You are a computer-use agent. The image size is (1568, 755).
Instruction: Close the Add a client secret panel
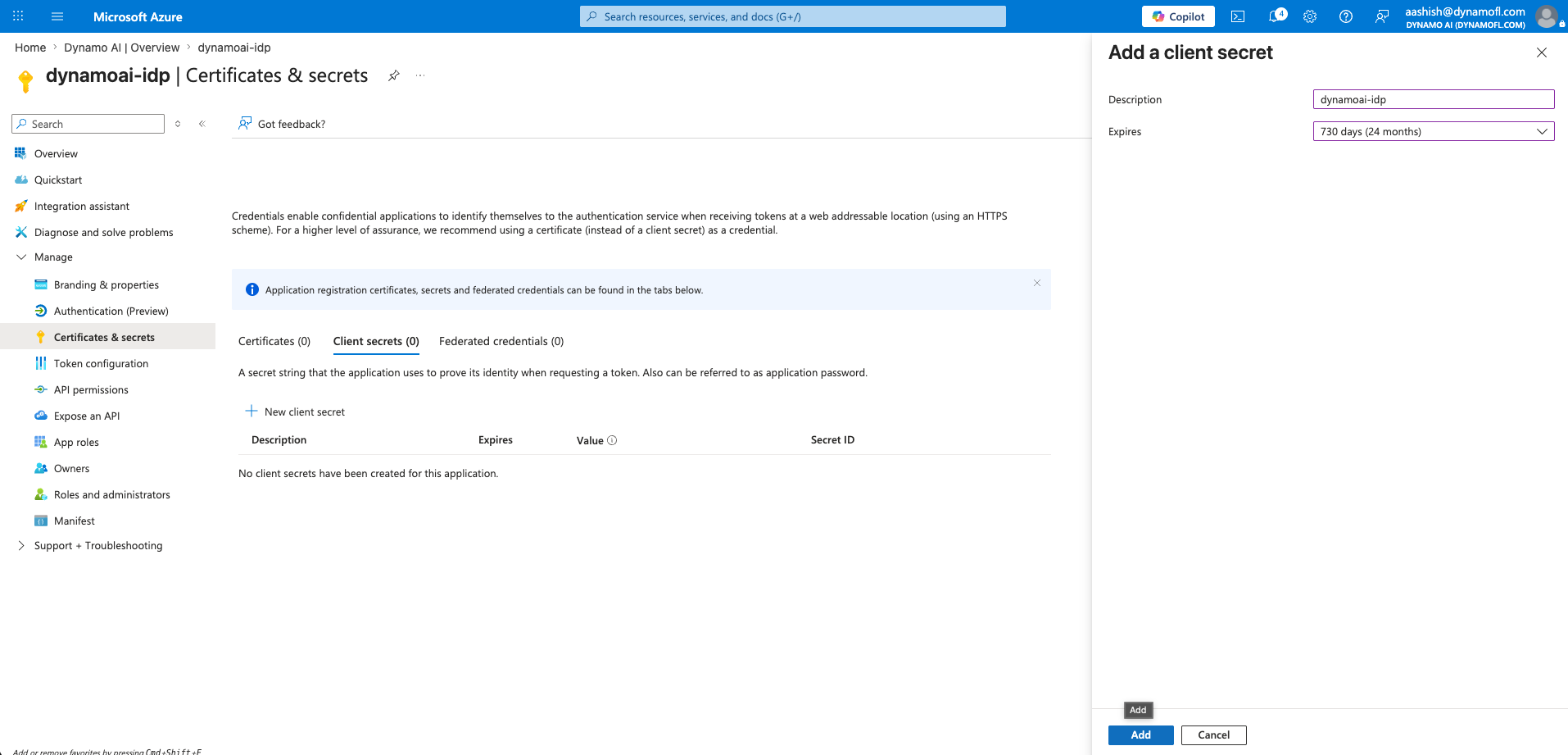pos(1542,52)
